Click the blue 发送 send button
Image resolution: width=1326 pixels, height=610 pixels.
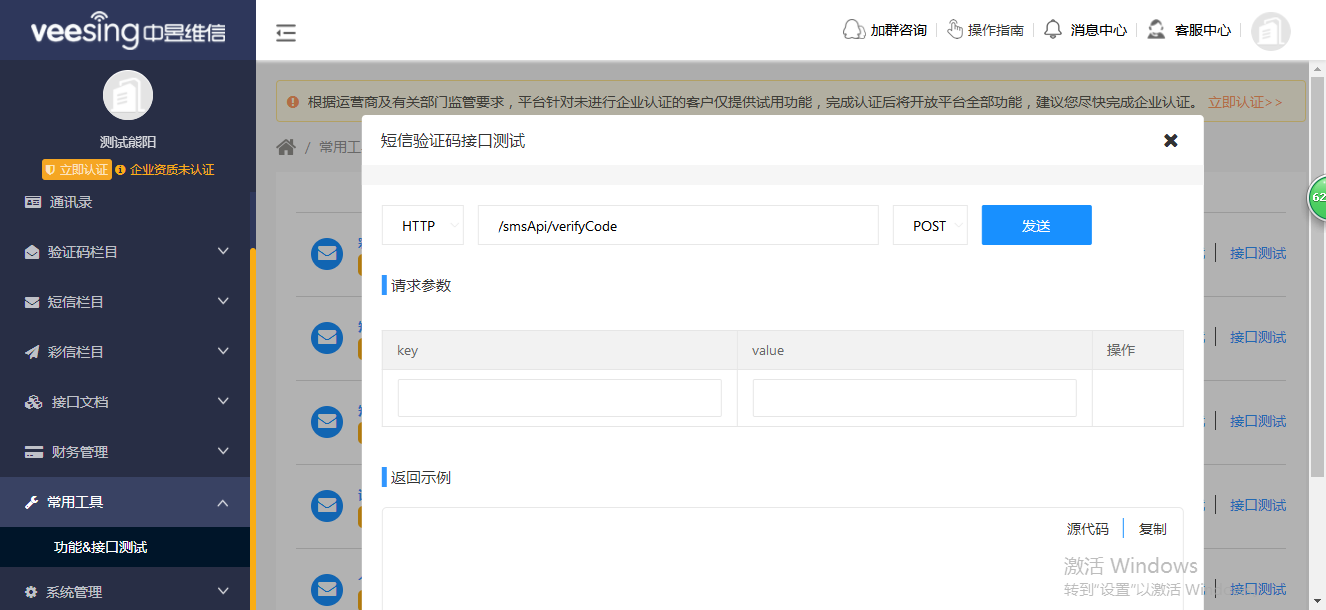tap(1037, 225)
